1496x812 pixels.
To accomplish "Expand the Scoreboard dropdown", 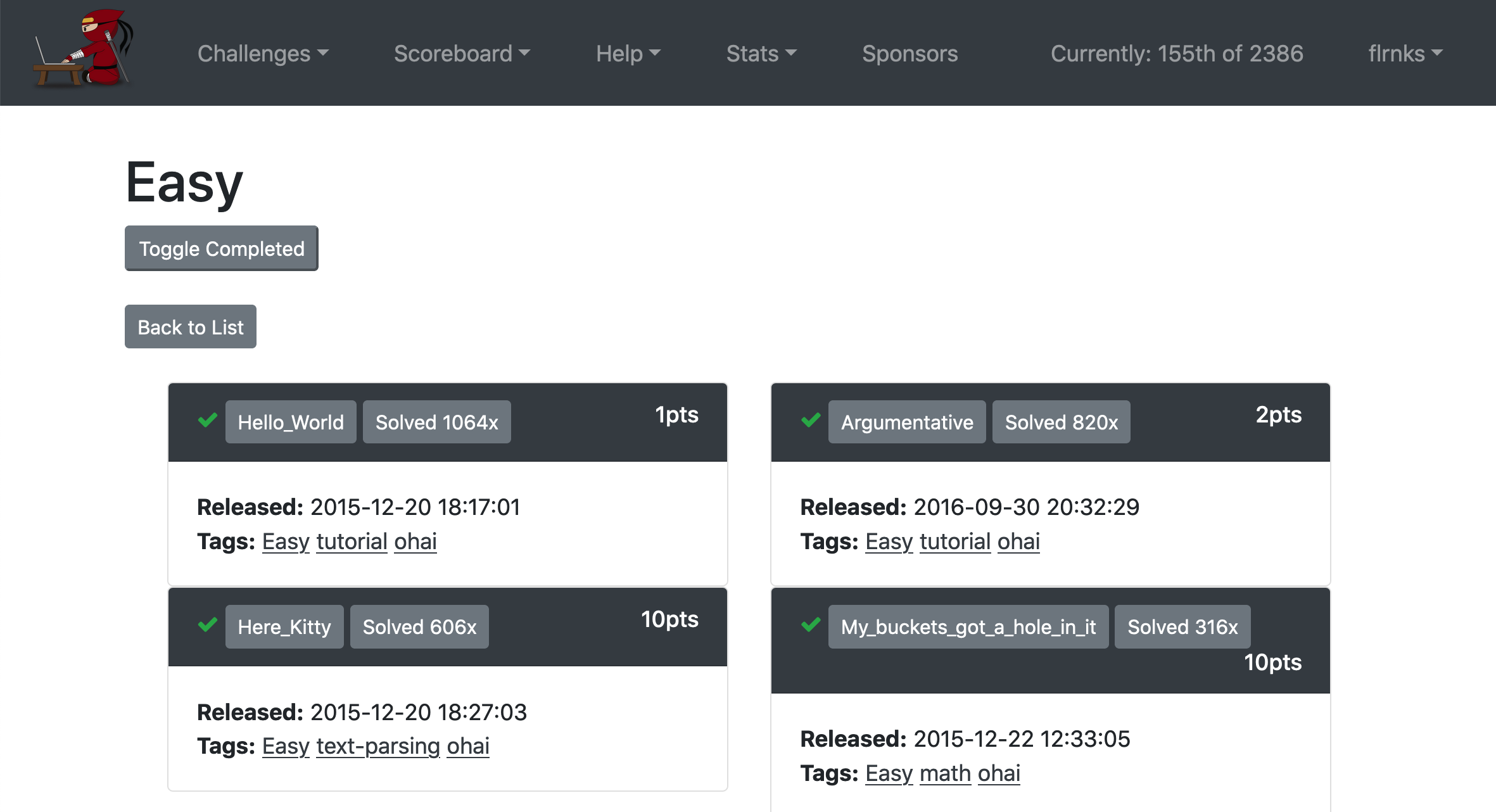I will coord(462,54).
